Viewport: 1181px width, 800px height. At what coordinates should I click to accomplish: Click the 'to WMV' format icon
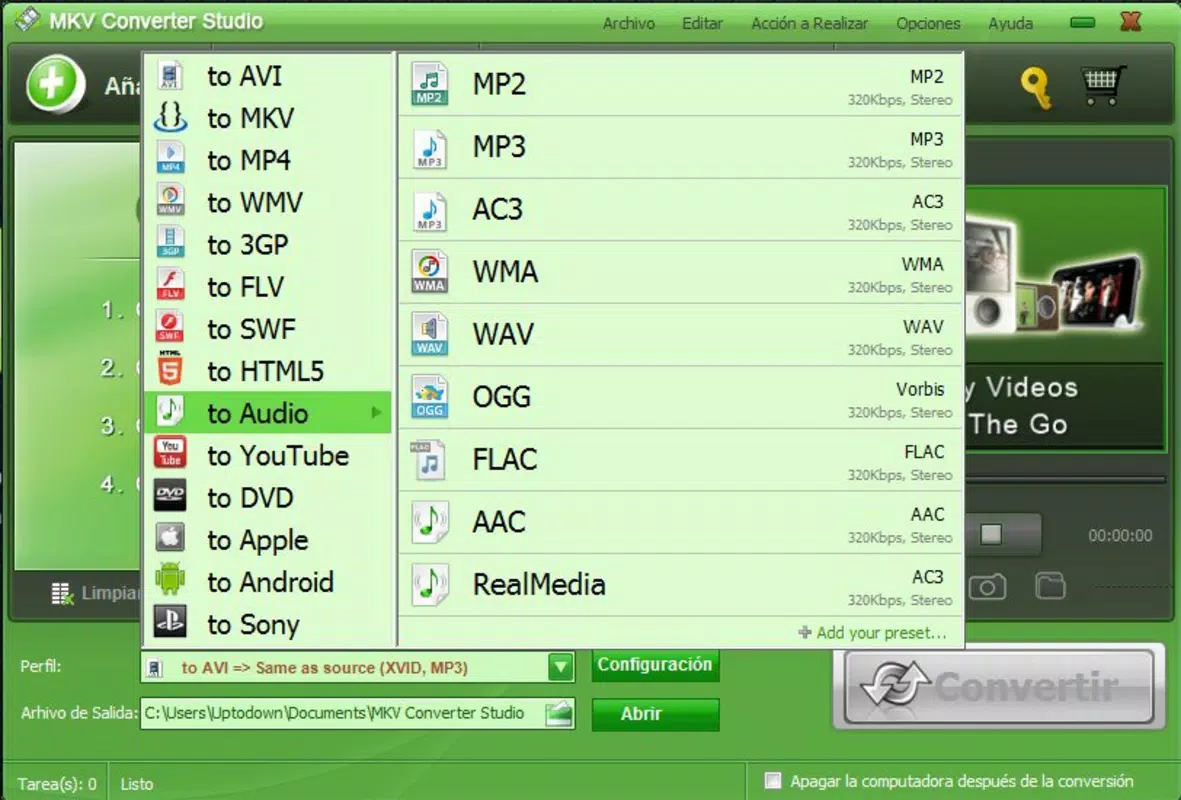(170, 202)
